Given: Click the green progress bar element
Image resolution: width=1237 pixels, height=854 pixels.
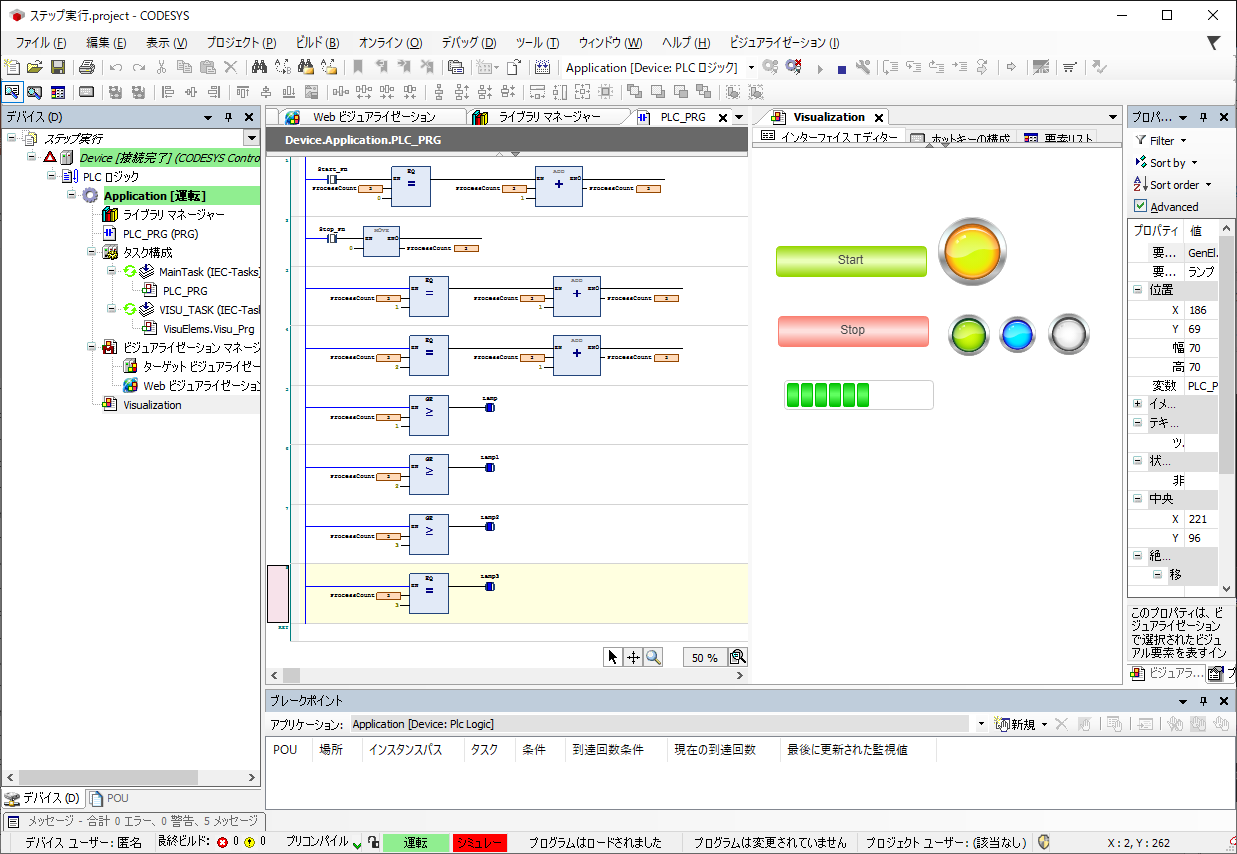Looking at the screenshot, I should pyautogui.click(x=858, y=394).
